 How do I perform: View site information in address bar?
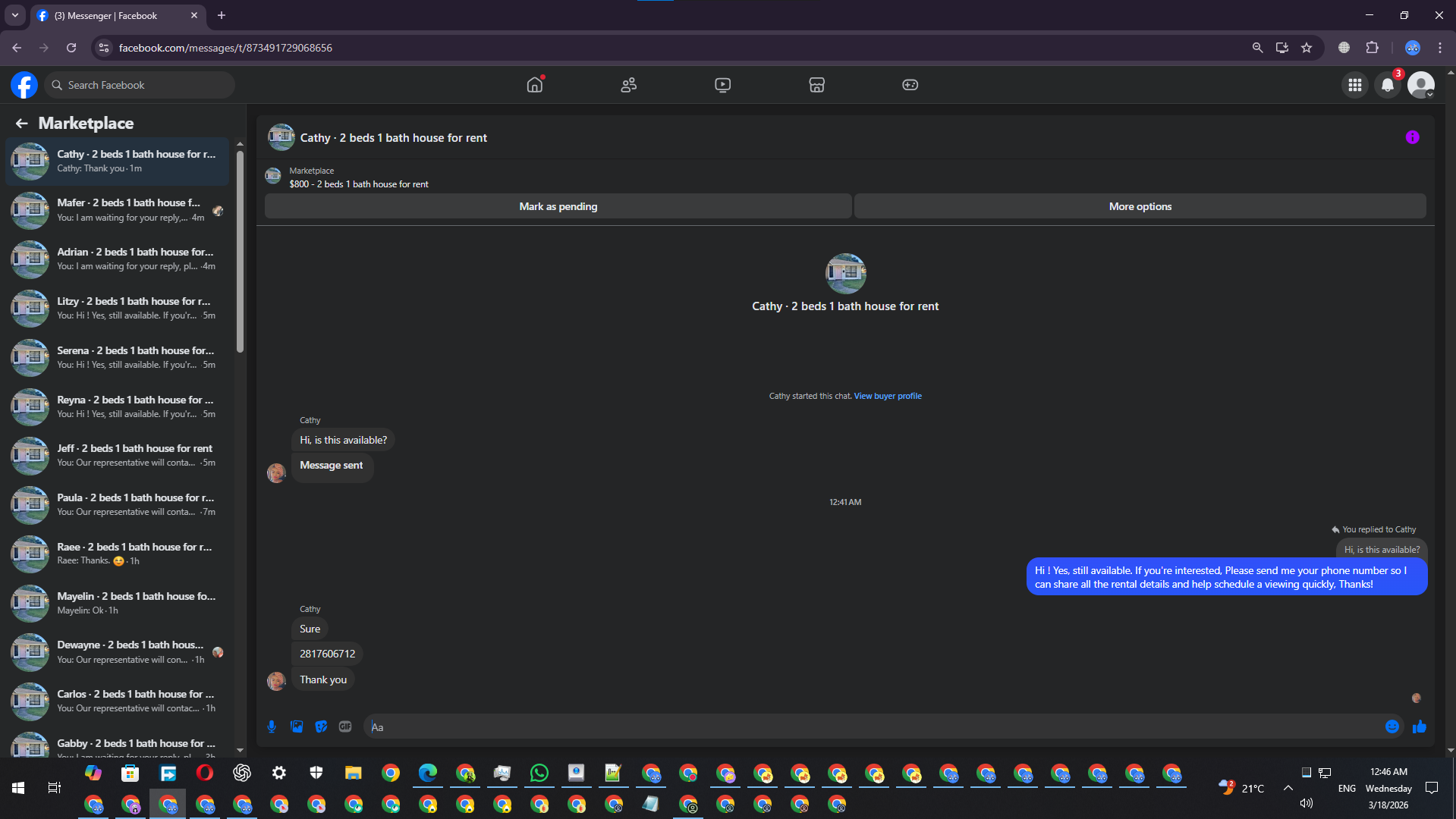pyautogui.click(x=105, y=48)
